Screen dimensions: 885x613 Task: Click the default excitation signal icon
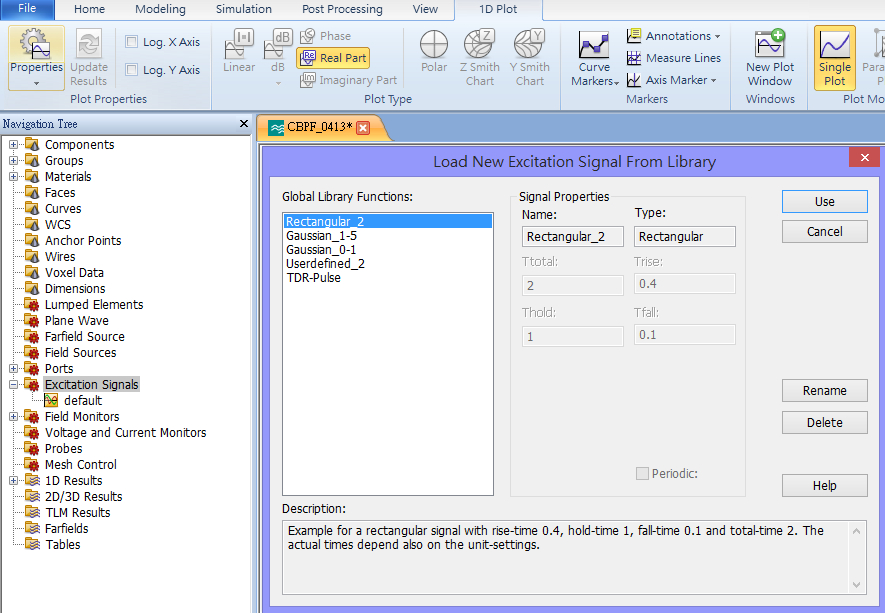[51, 401]
